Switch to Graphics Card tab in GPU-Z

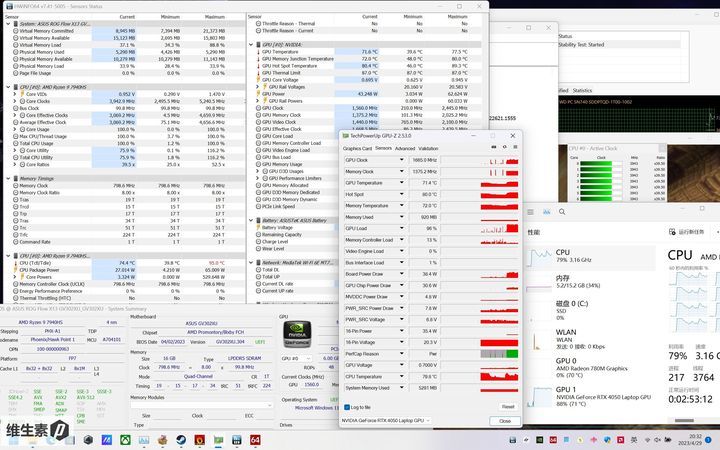pyautogui.click(x=357, y=148)
